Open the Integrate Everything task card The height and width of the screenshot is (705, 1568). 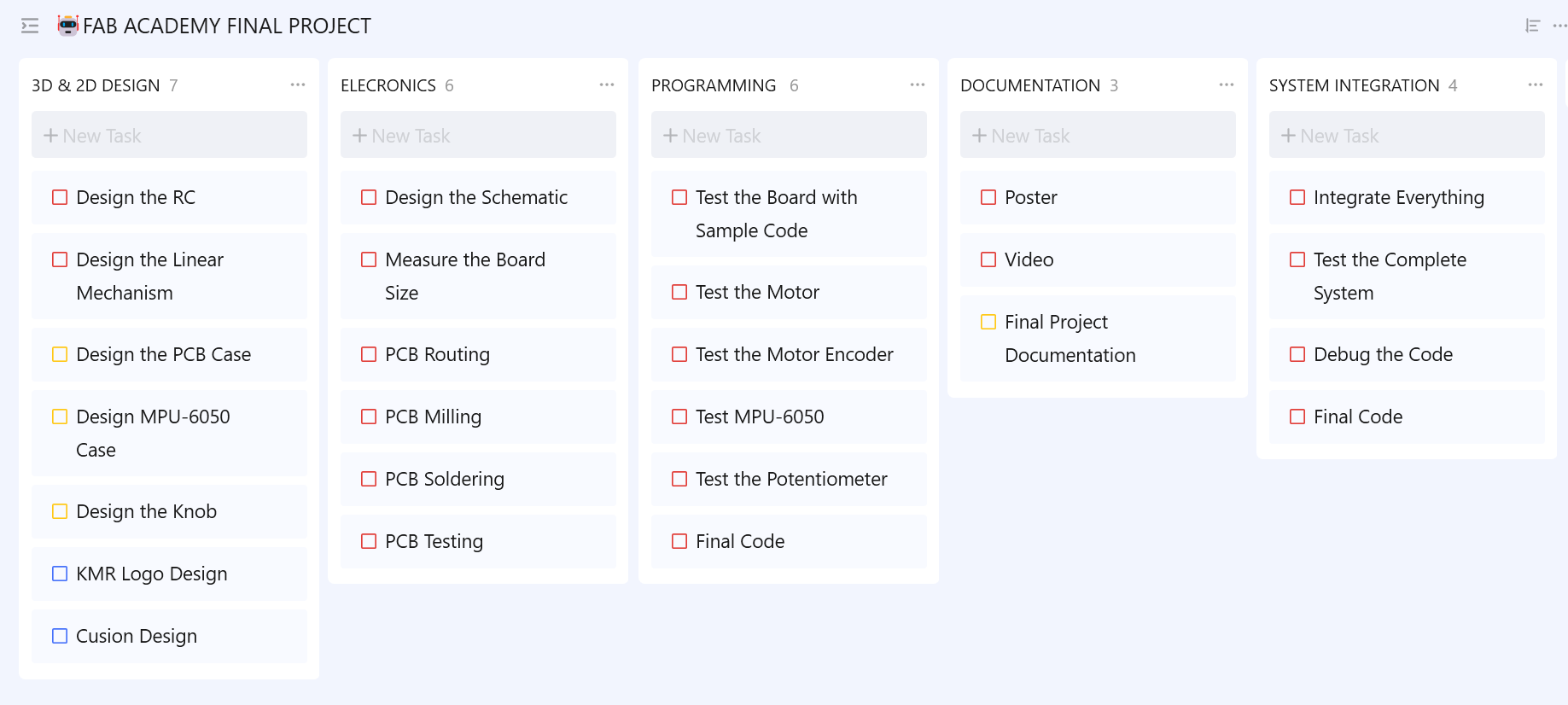tap(1398, 197)
